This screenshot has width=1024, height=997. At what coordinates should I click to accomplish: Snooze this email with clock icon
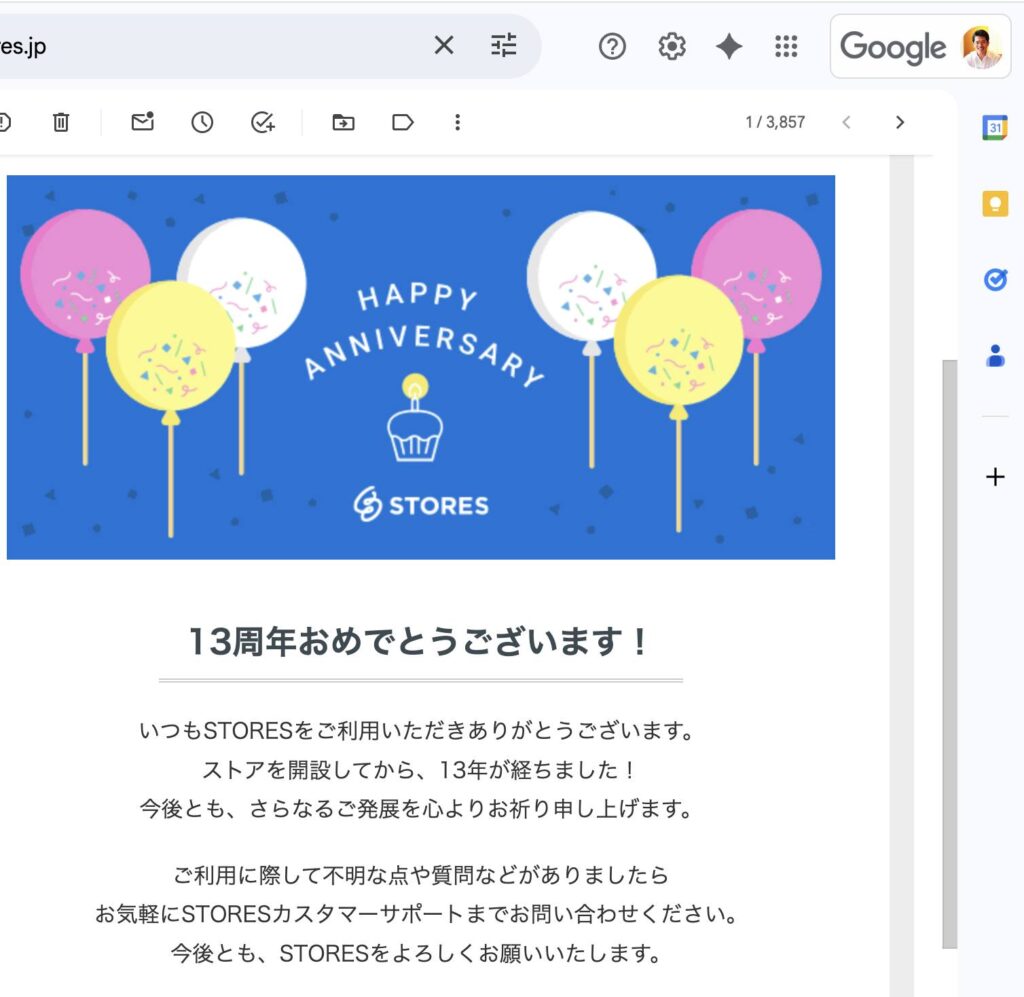tap(203, 122)
